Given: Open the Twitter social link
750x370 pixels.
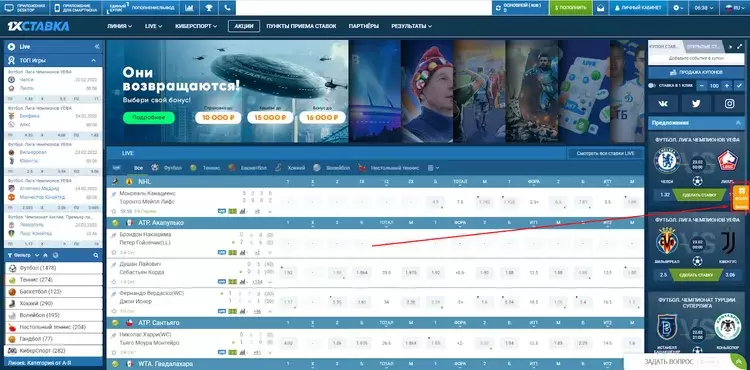Looking at the screenshot, I should [x=696, y=104].
